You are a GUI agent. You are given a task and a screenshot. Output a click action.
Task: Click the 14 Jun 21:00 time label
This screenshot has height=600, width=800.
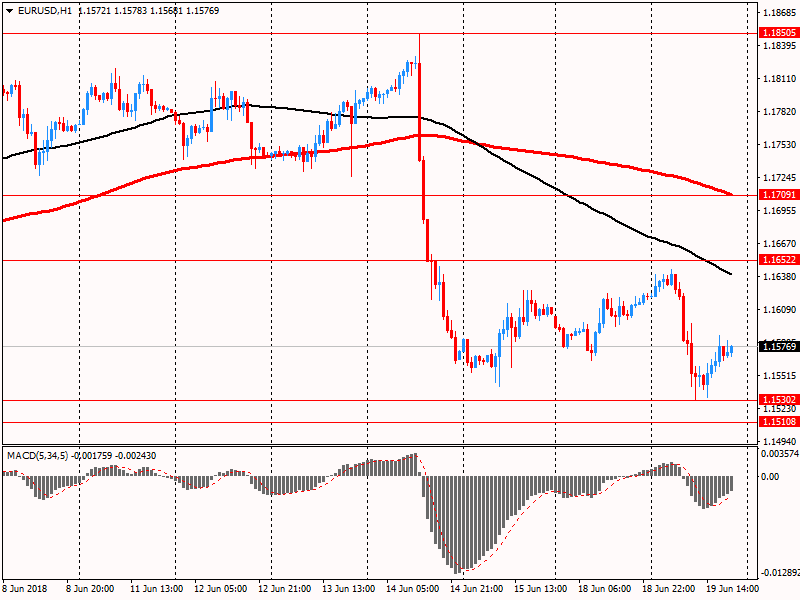click(x=476, y=588)
